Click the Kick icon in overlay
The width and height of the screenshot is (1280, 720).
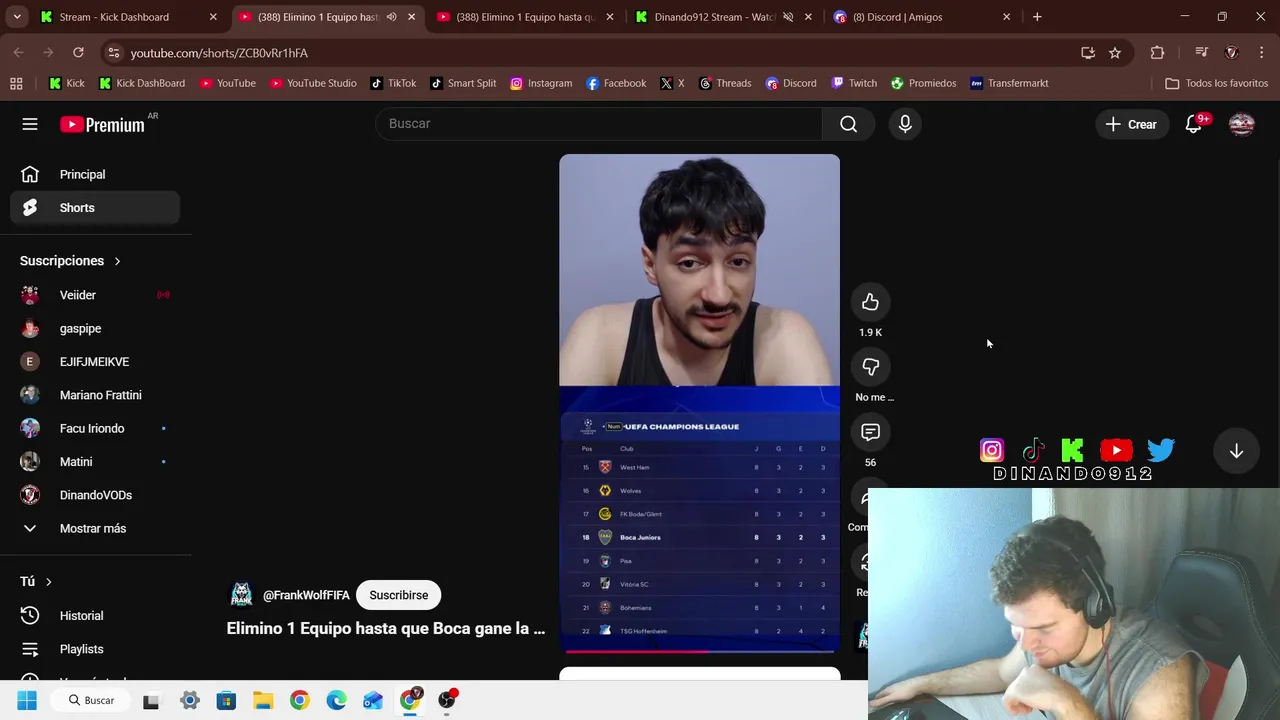1073,450
